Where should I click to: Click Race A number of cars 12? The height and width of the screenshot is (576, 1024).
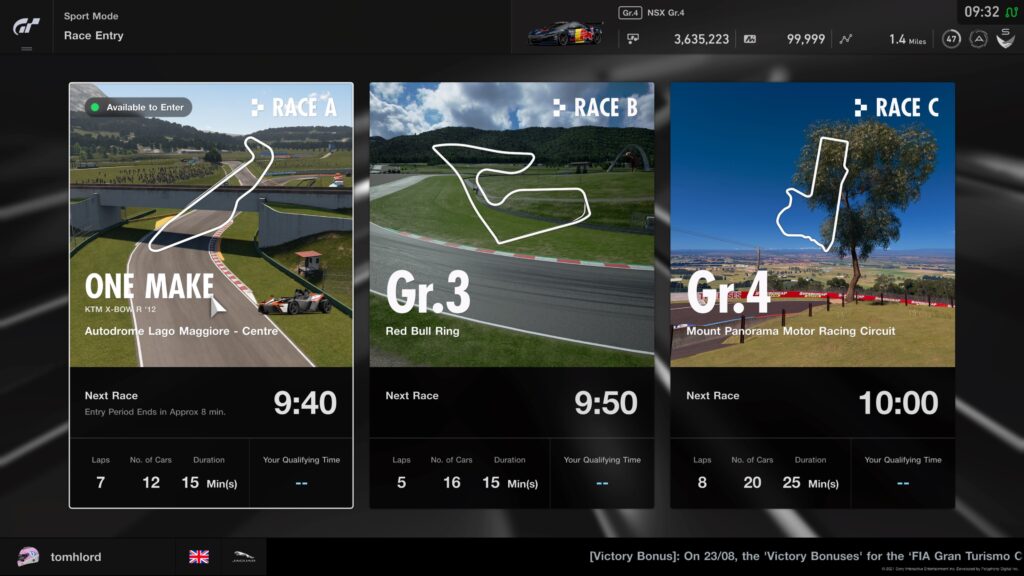[x=151, y=483]
